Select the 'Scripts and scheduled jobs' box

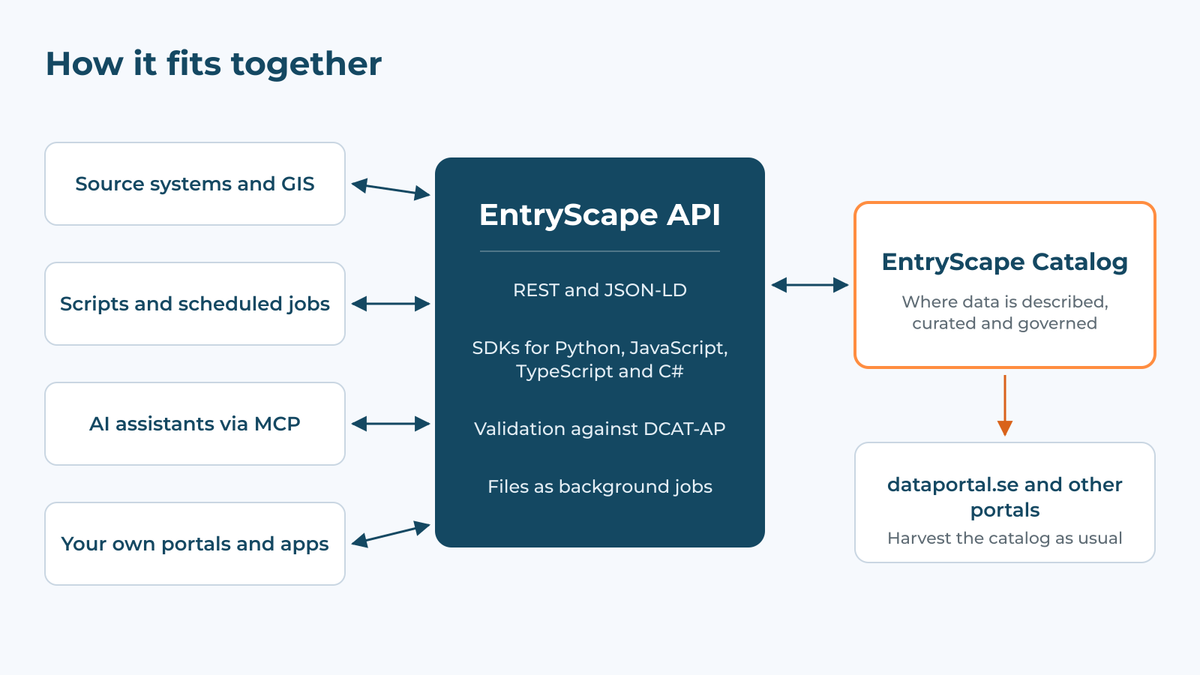195,304
